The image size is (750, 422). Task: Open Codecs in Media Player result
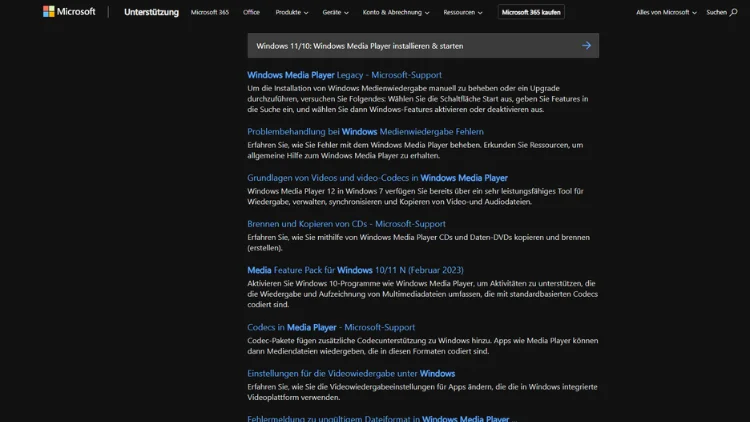[x=331, y=327]
